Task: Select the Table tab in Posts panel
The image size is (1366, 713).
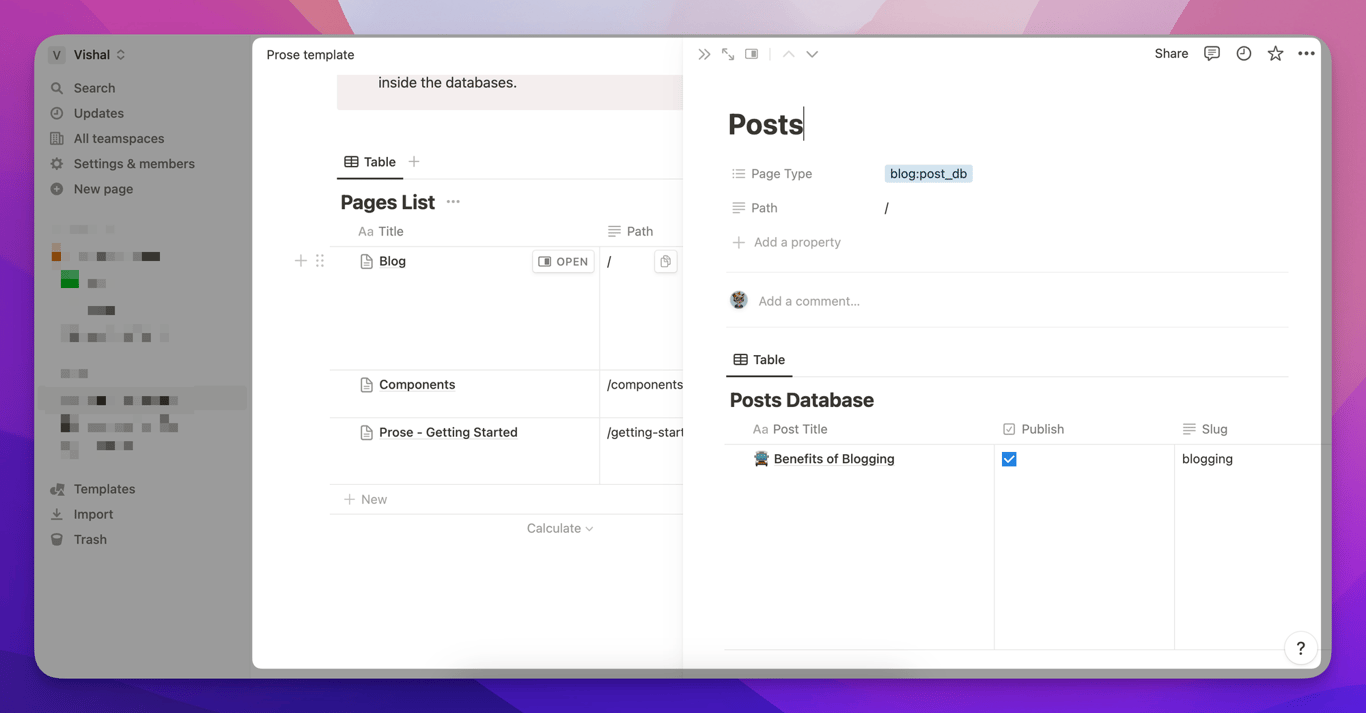Action: (759, 360)
